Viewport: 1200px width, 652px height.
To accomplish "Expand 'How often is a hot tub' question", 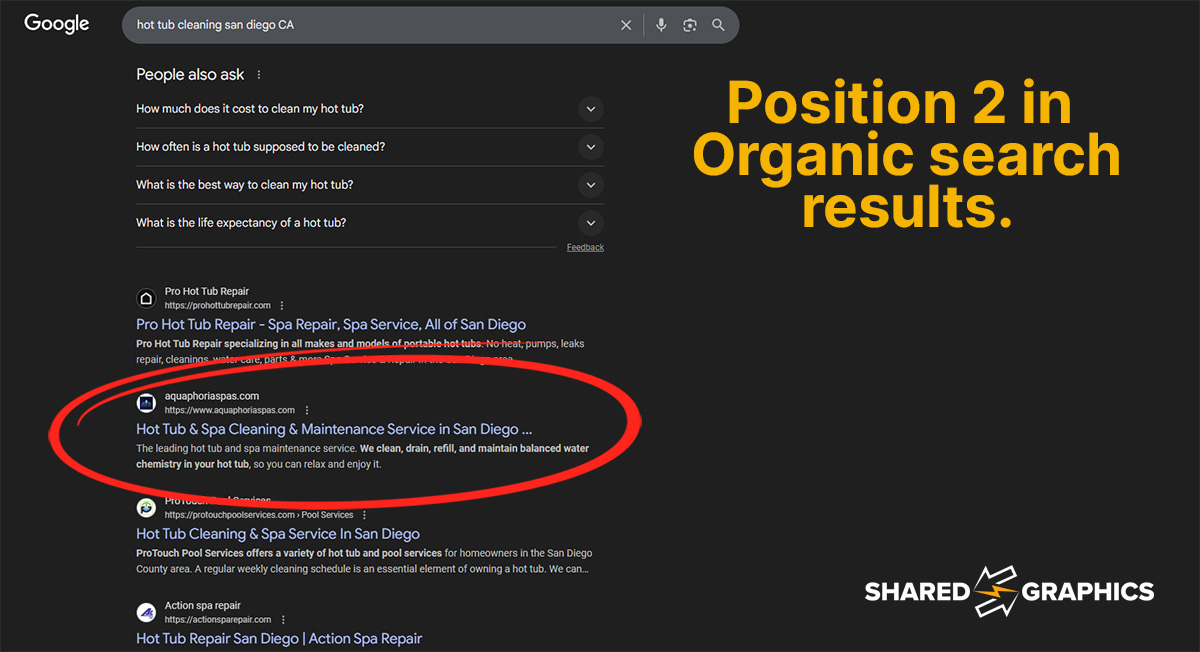I will point(591,147).
